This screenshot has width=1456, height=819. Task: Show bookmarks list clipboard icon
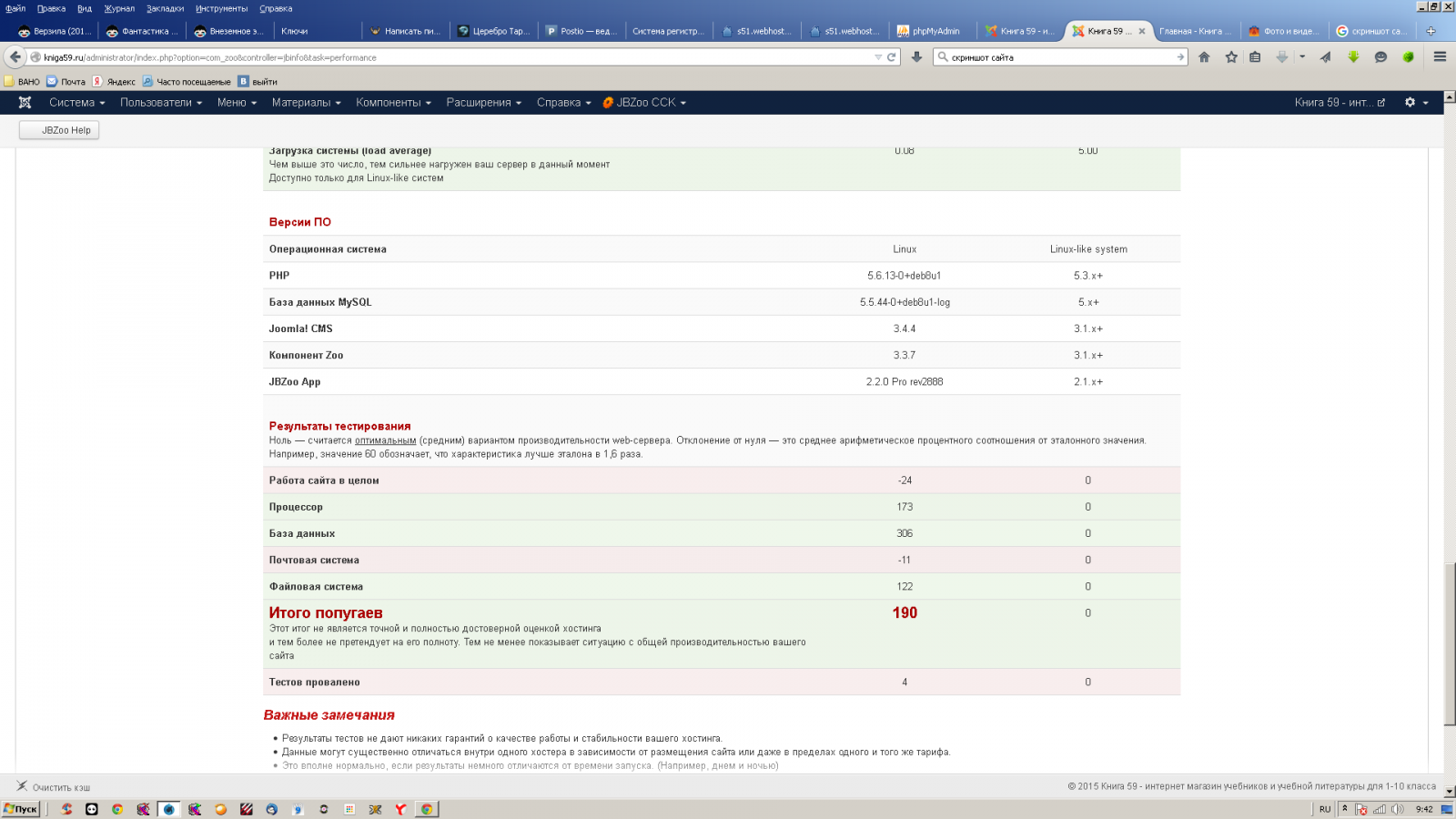pos(1255,56)
